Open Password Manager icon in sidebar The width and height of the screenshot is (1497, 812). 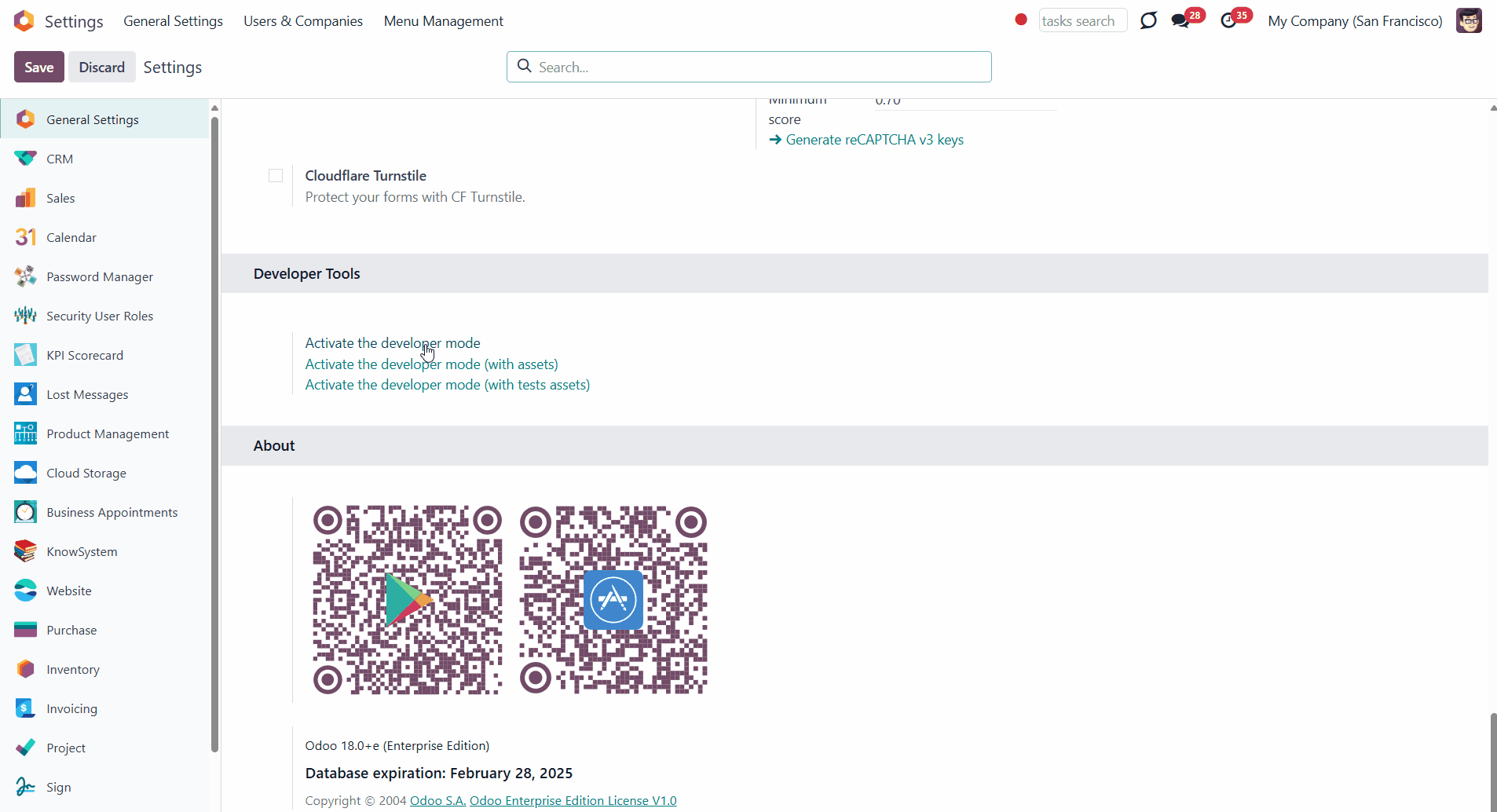[25, 276]
